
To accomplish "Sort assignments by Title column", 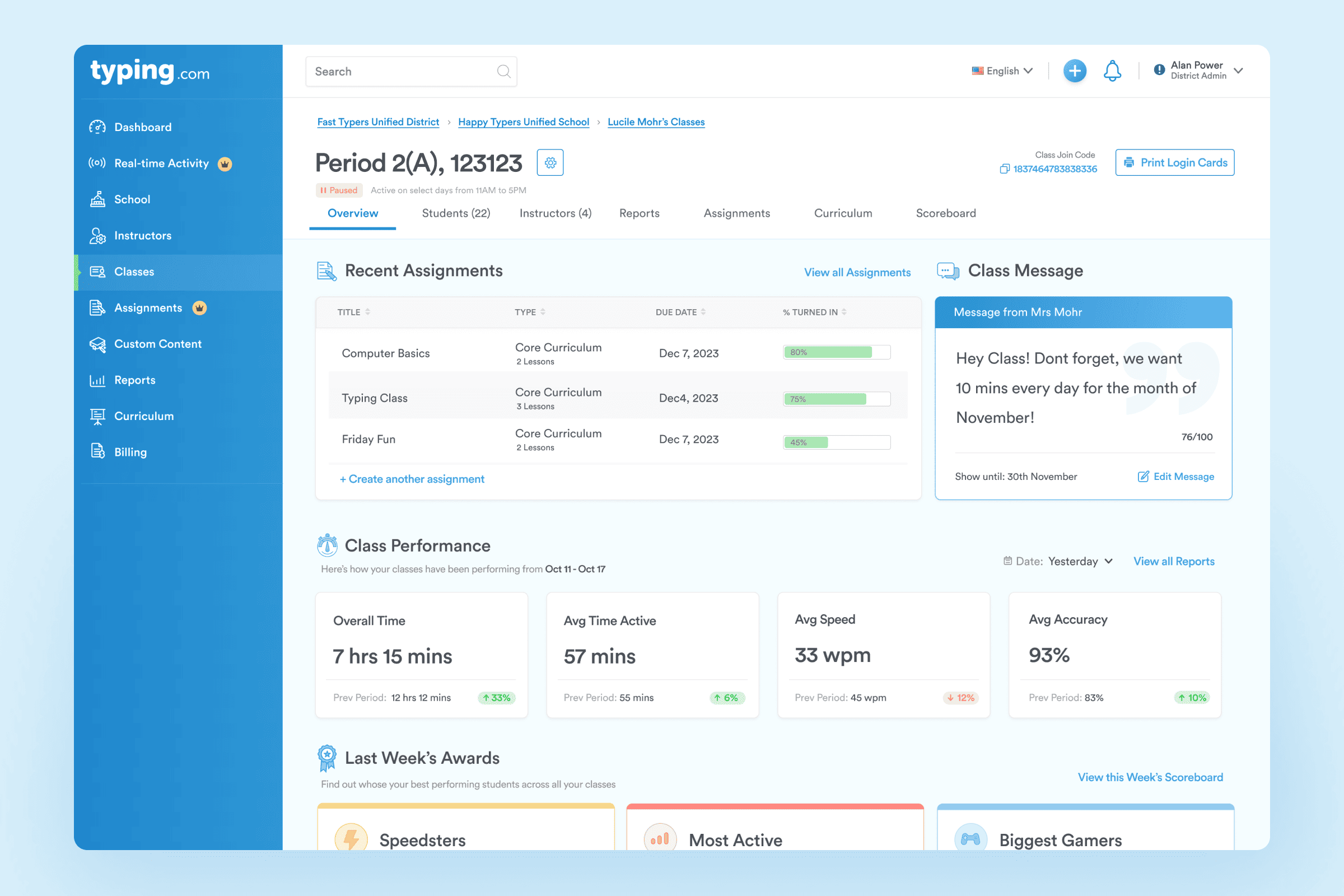I will point(354,312).
